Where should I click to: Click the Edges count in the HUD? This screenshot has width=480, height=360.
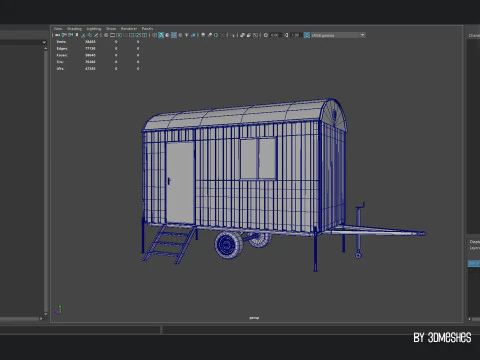(x=90, y=48)
